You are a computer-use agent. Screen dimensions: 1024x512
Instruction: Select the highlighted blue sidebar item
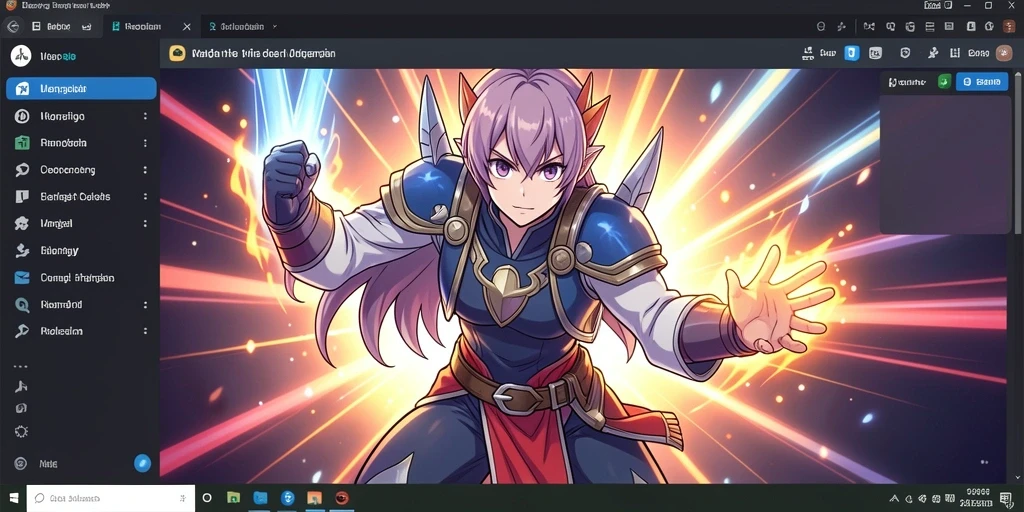[81, 89]
